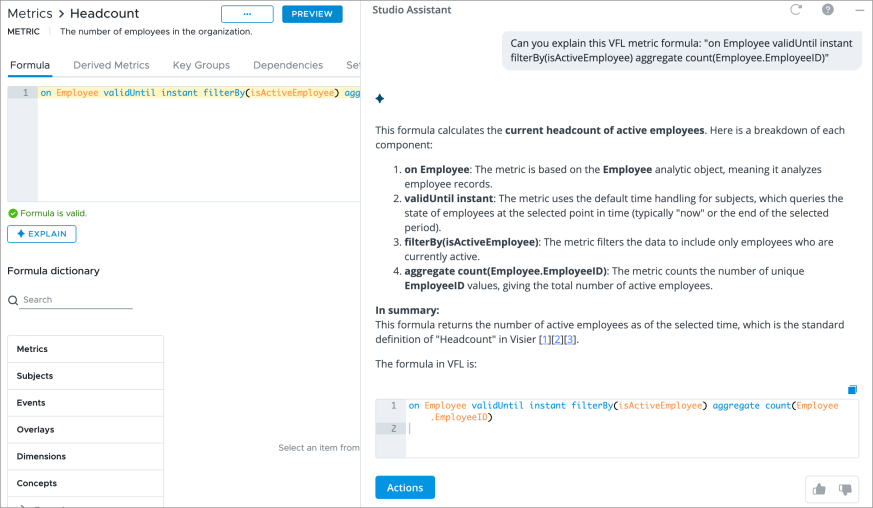
Task: Expand the Metrics dictionary category
Action: click(x=85, y=349)
